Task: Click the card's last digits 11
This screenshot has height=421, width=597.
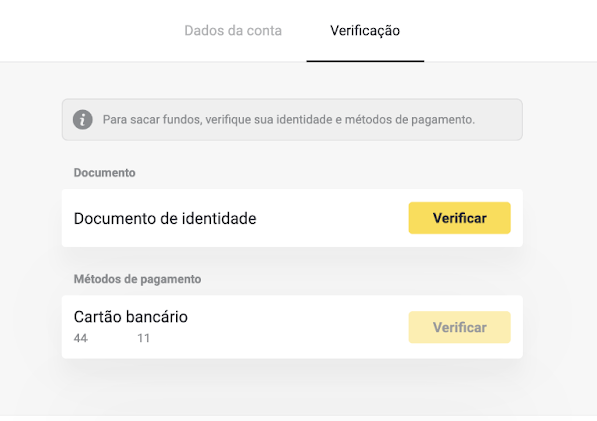Action: [x=144, y=338]
